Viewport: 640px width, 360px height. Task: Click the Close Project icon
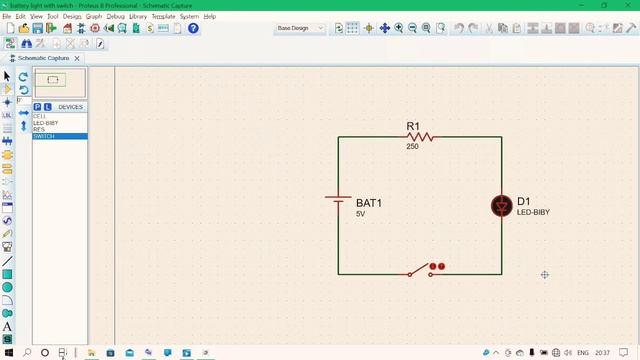51,28
